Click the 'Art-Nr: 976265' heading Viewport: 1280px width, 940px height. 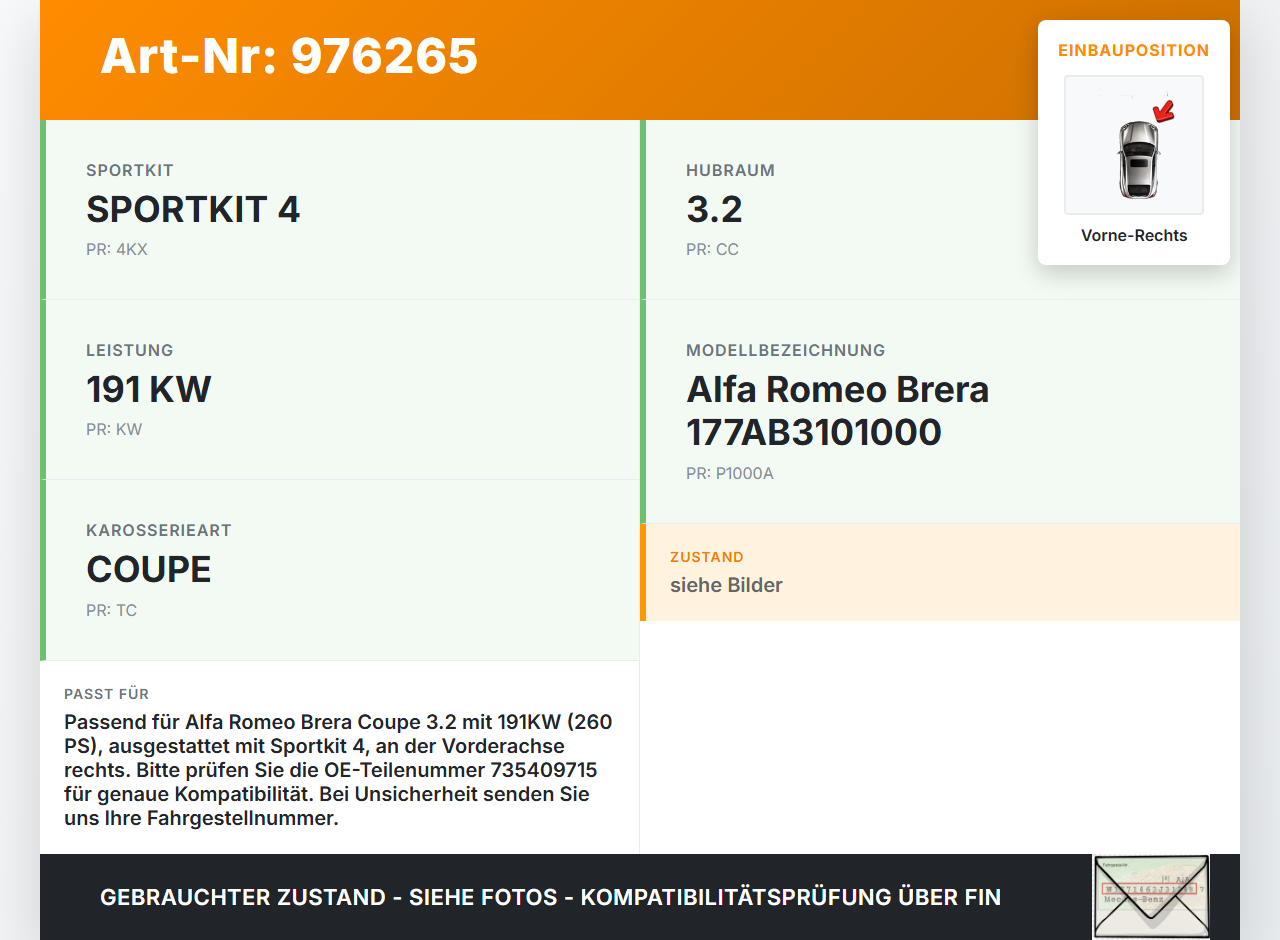[x=288, y=57]
